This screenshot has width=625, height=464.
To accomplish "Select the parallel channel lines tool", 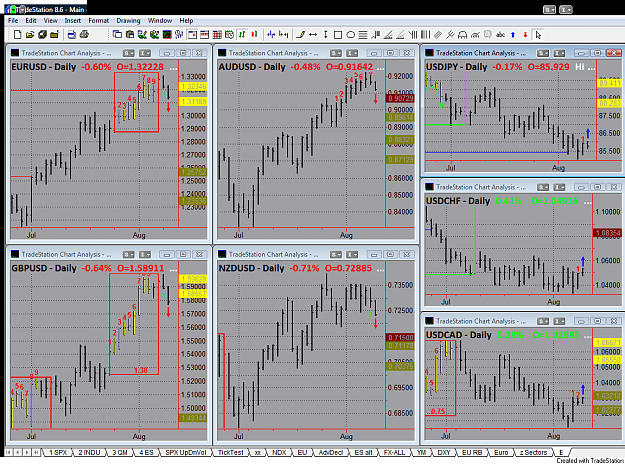I will coord(438,35).
